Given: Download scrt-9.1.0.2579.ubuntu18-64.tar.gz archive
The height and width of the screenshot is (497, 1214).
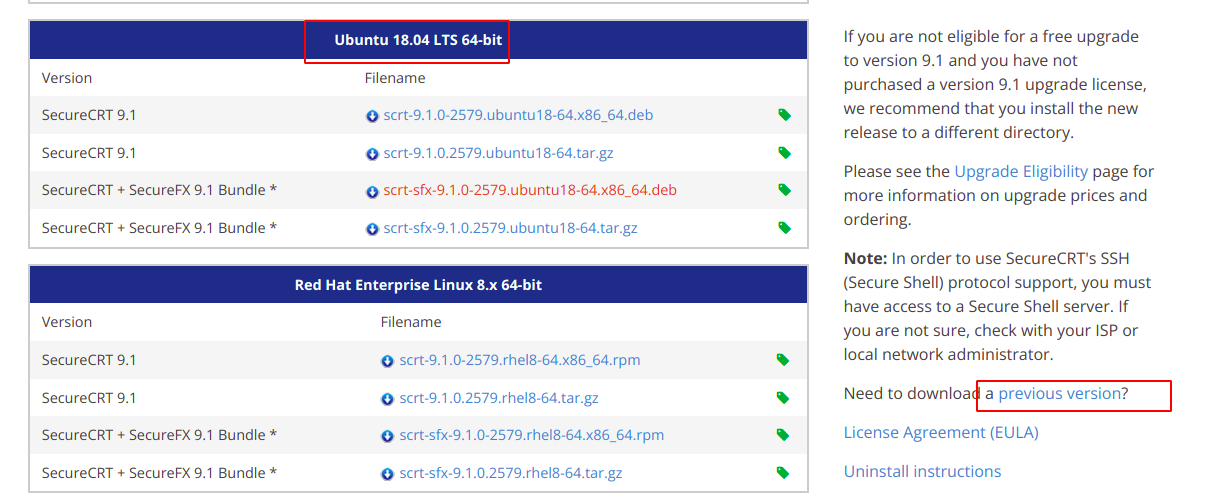Looking at the screenshot, I should click(x=498, y=153).
